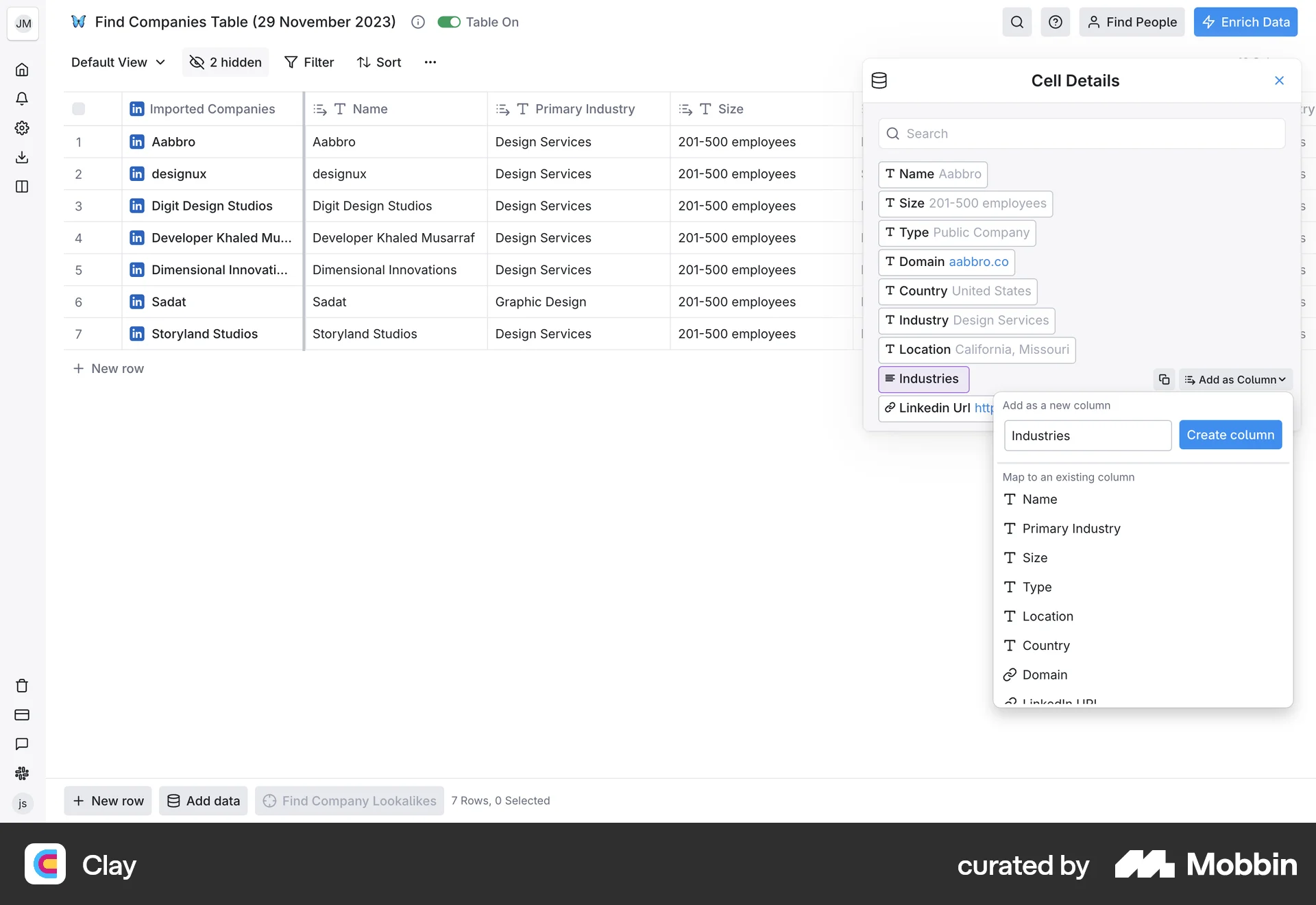Open the Filter menu
1316x905 pixels.
[x=309, y=62]
